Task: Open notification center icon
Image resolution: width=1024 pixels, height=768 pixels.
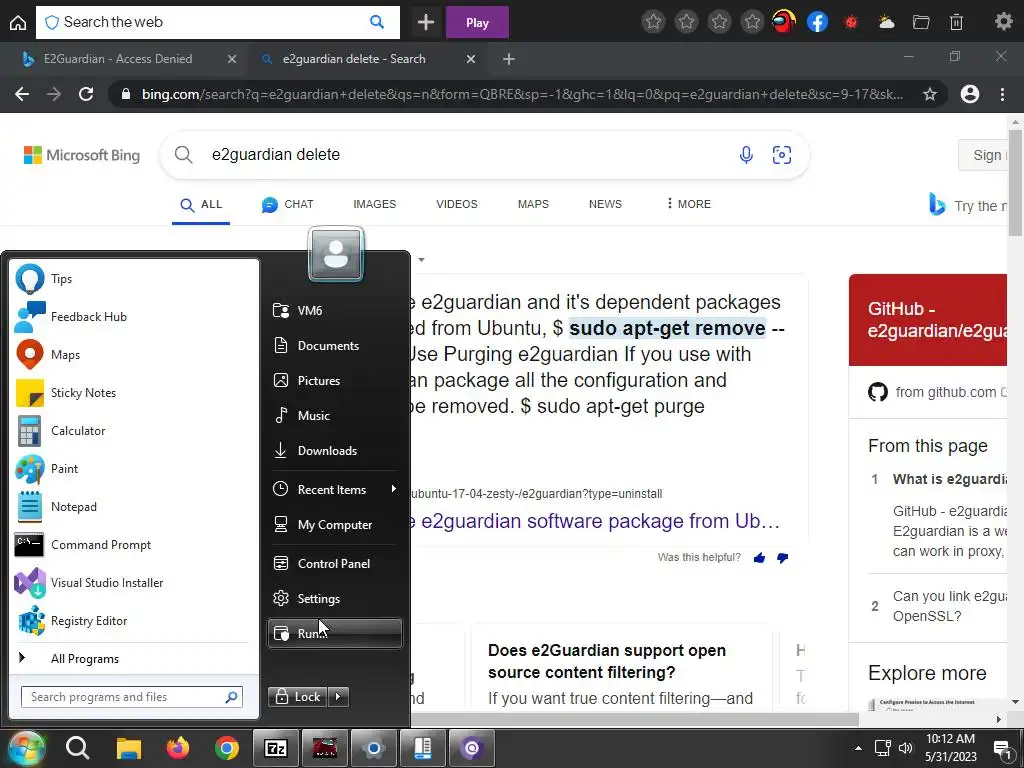Action: tap(1002, 750)
